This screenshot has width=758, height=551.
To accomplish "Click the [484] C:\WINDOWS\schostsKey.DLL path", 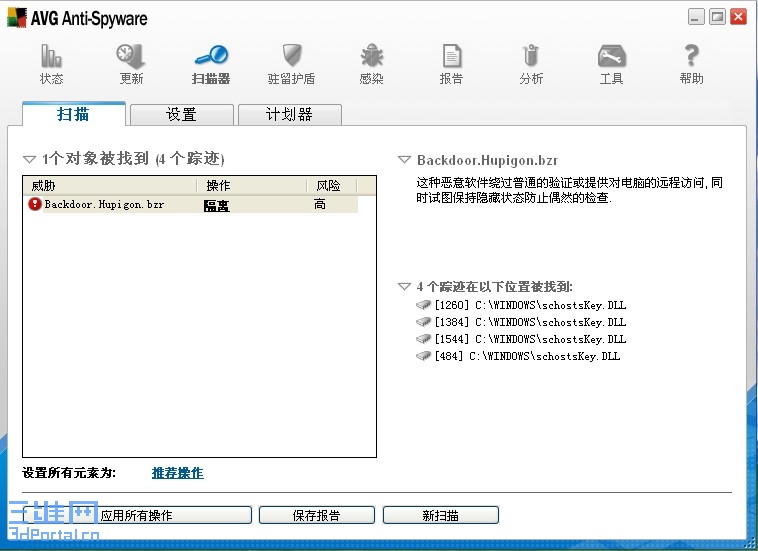I will 527,356.
